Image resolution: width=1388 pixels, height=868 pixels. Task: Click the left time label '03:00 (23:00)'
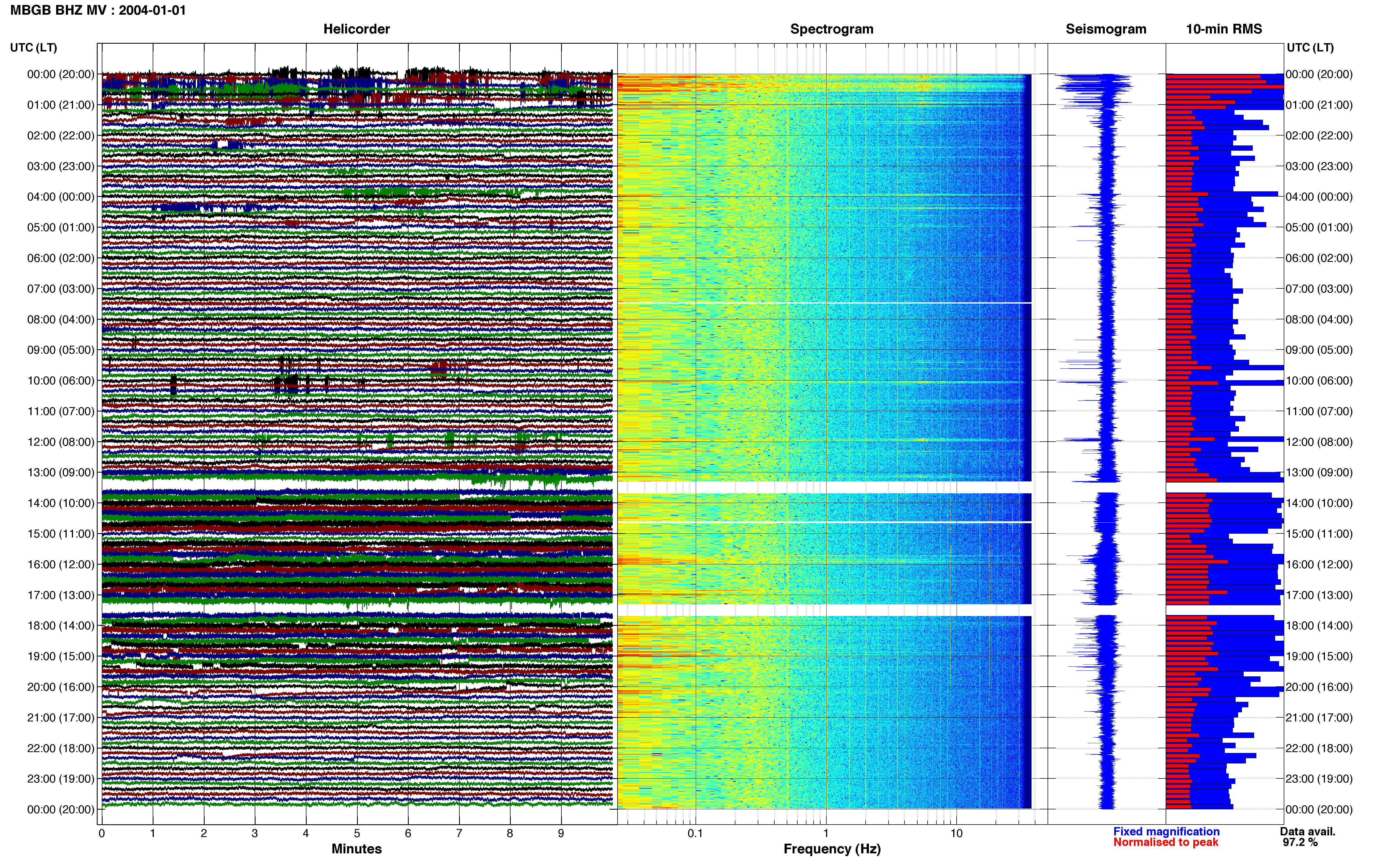[x=61, y=166]
